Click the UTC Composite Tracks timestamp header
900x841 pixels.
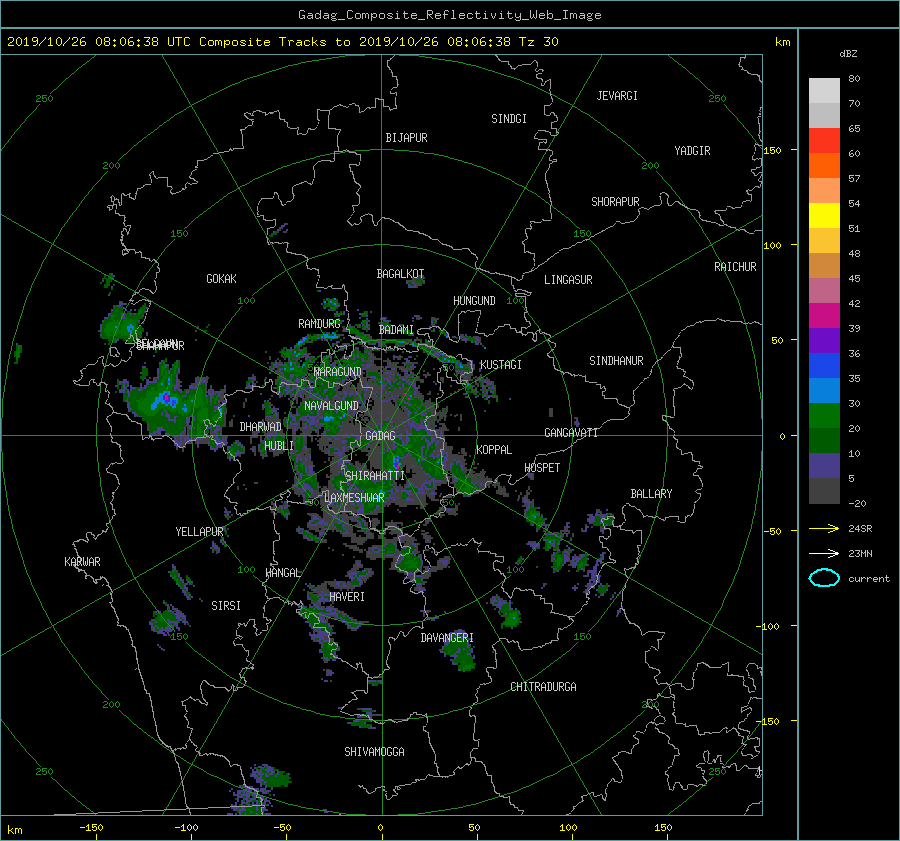coord(282,42)
